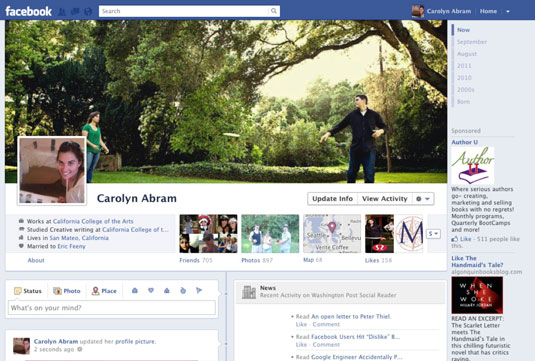Open the friend requests icon in top bar

(62, 12)
